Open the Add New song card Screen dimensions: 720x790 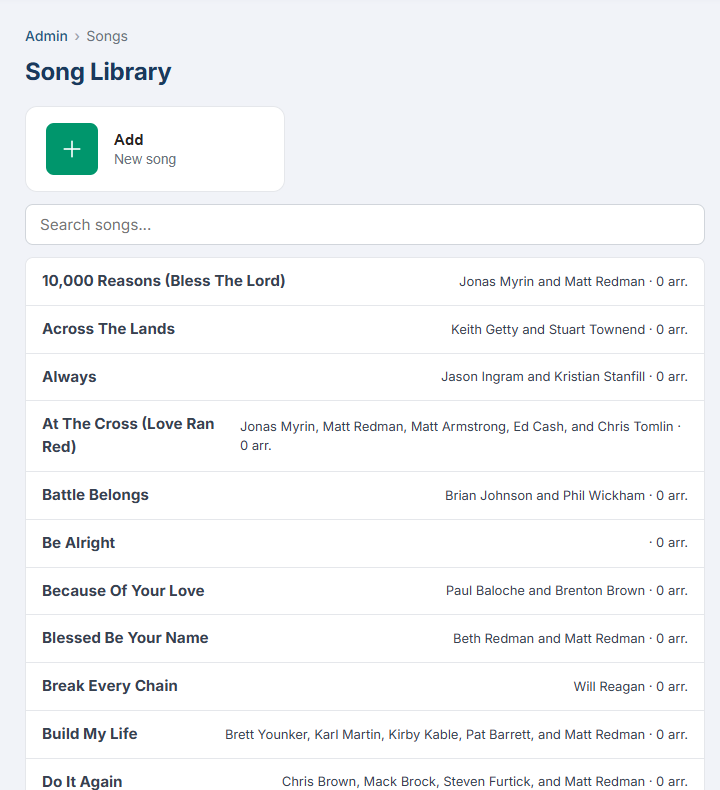point(155,149)
